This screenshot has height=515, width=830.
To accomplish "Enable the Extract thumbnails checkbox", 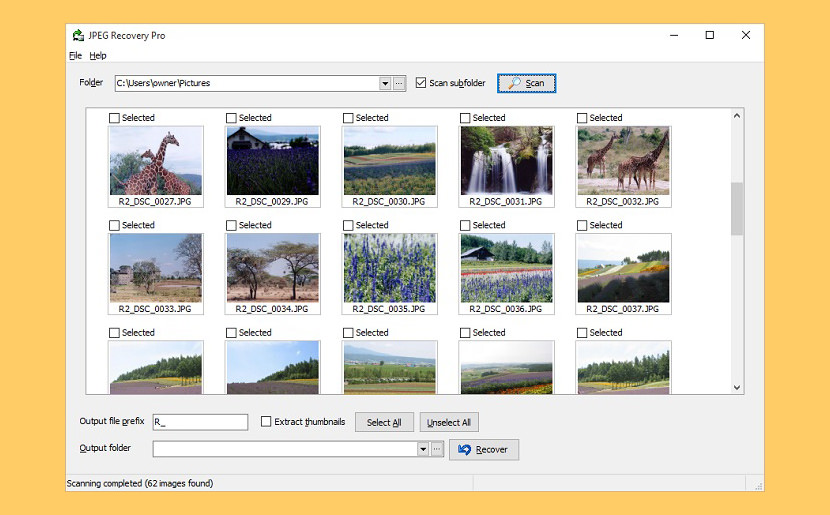I will click(x=266, y=421).
